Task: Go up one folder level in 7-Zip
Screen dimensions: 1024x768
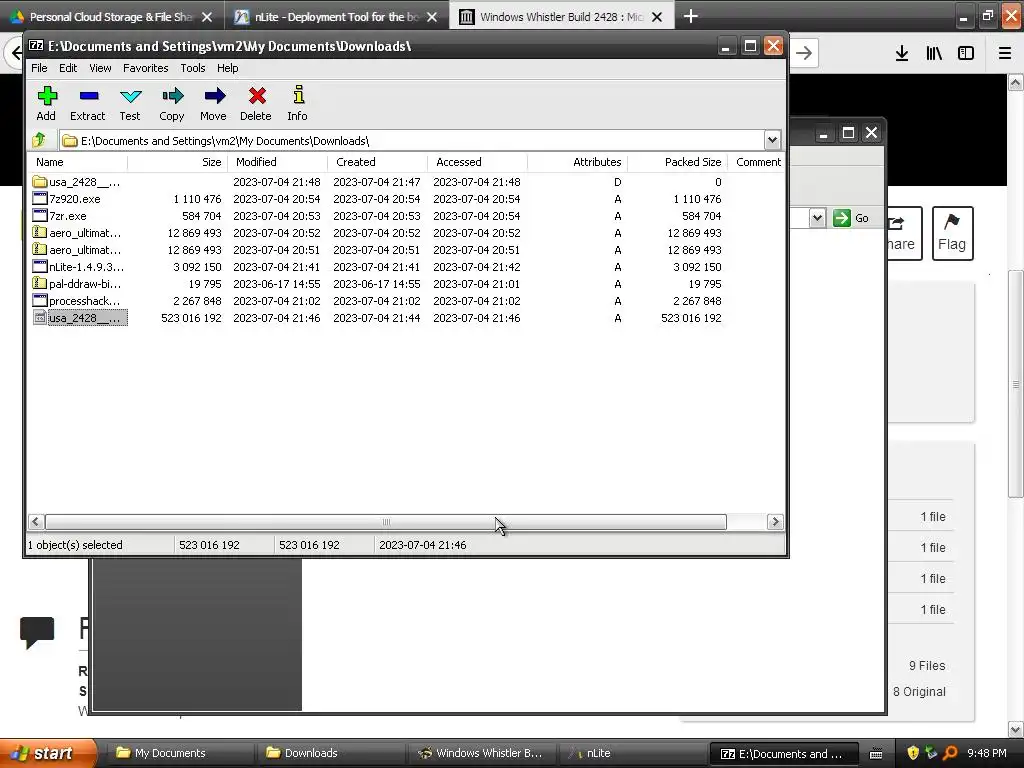Action: click(39, 140)
